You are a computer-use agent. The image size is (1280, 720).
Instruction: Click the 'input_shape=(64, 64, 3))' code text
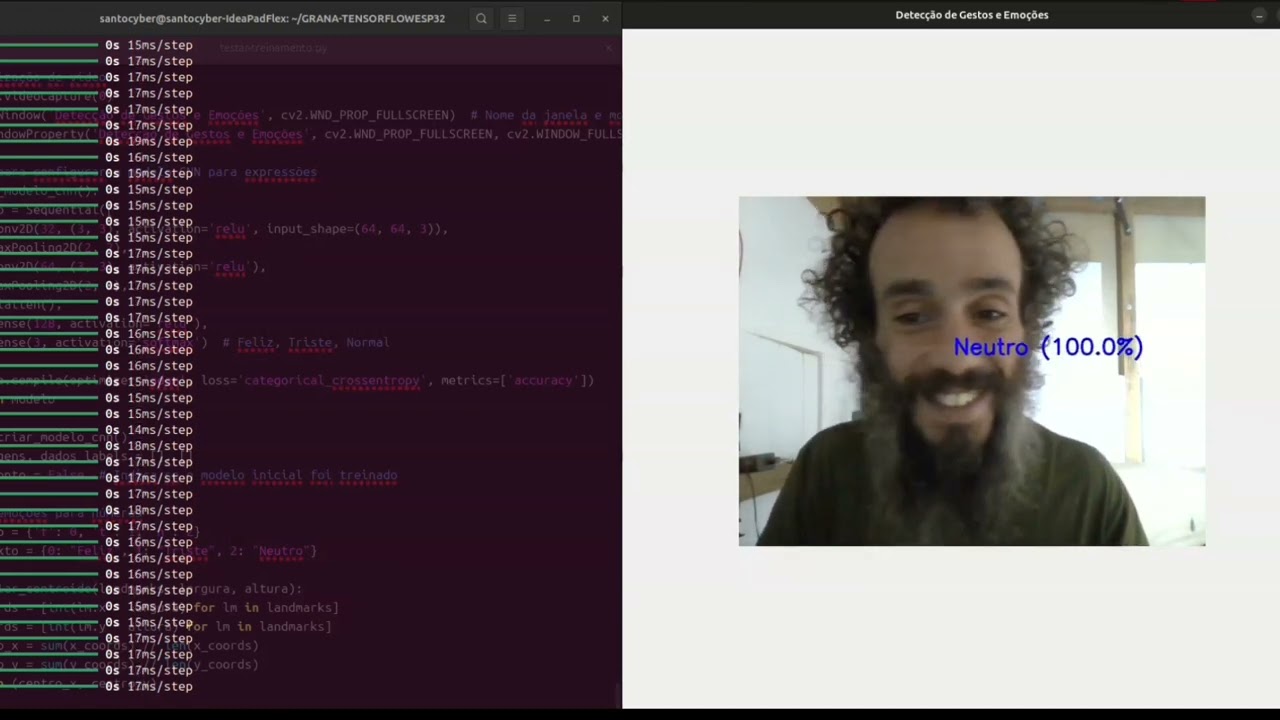point(357,229)
